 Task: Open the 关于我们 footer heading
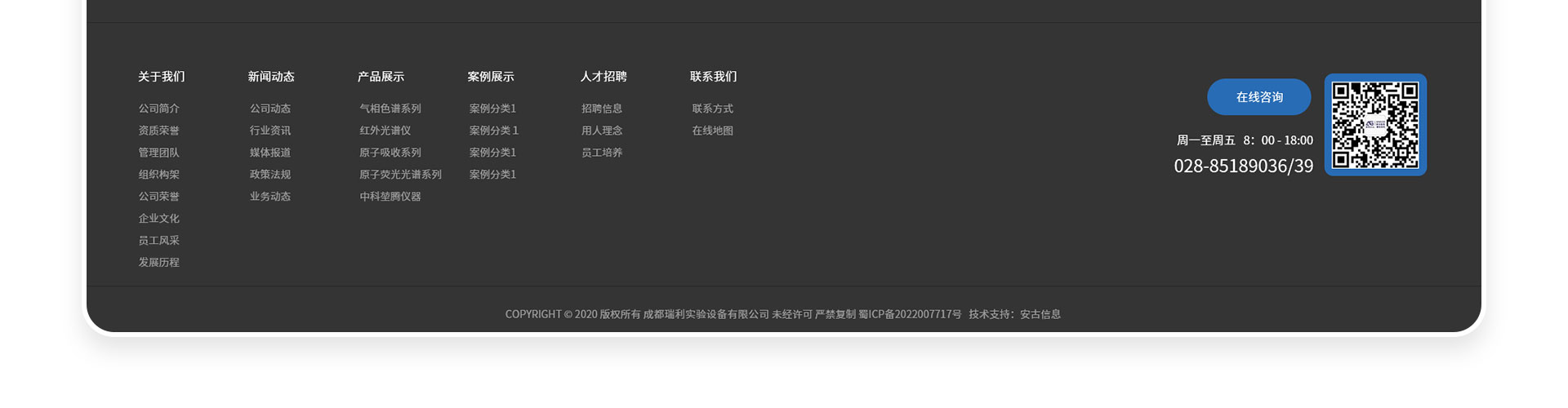pos(161,77)
